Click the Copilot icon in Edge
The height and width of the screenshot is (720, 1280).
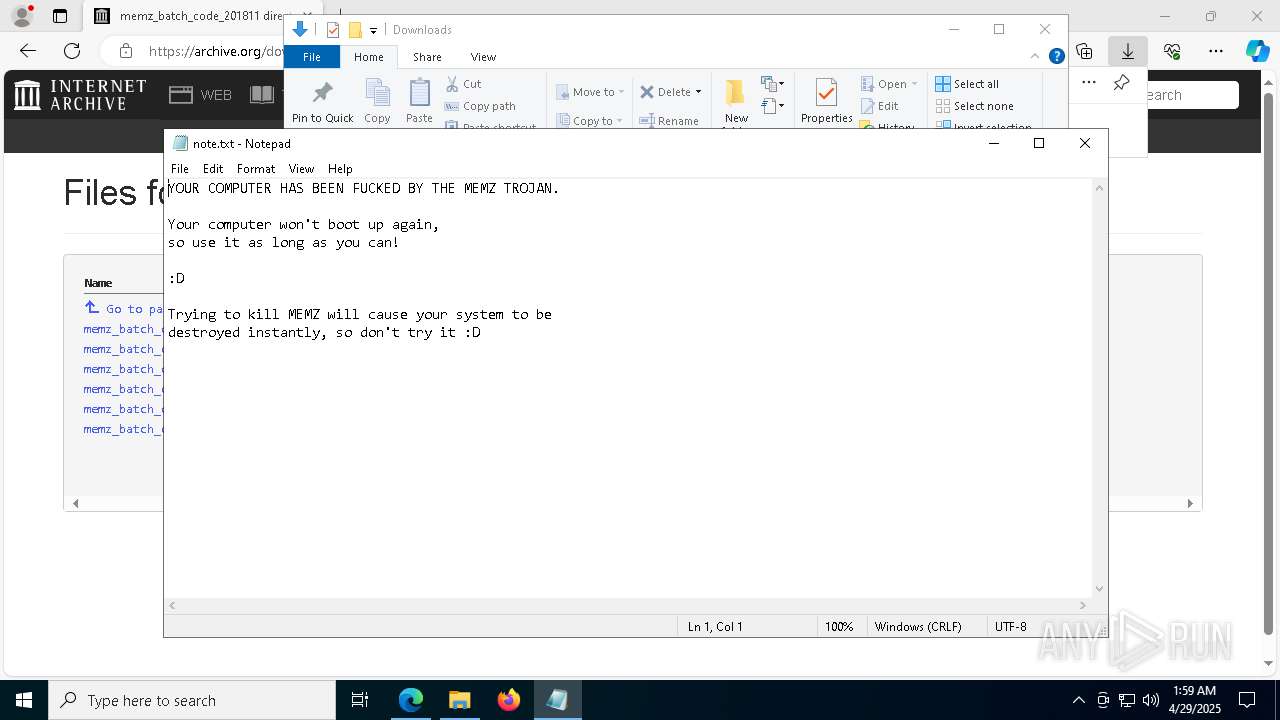[x=1257, y=51]
